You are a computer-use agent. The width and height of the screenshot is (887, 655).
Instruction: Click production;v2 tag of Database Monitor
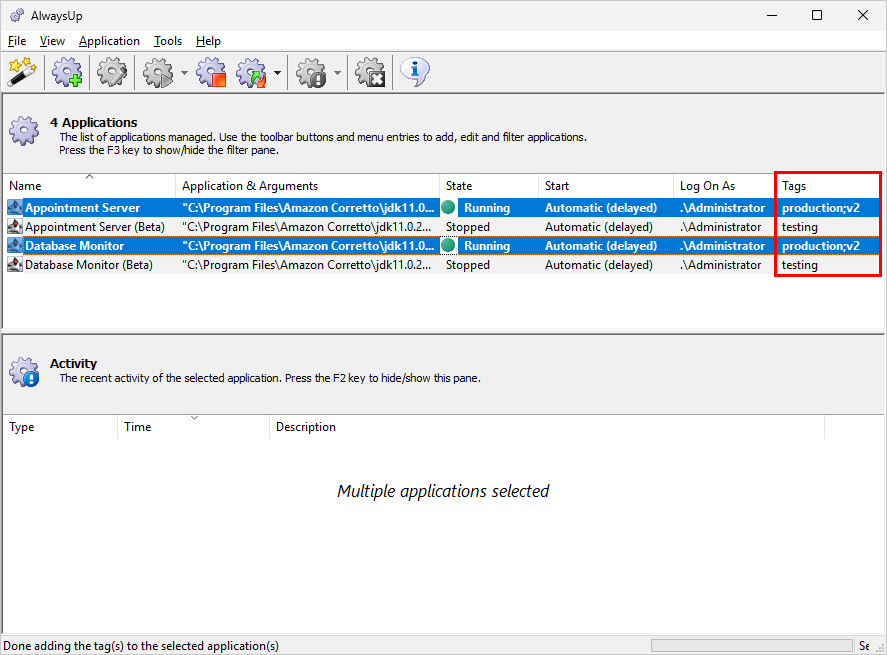[821, 245]
